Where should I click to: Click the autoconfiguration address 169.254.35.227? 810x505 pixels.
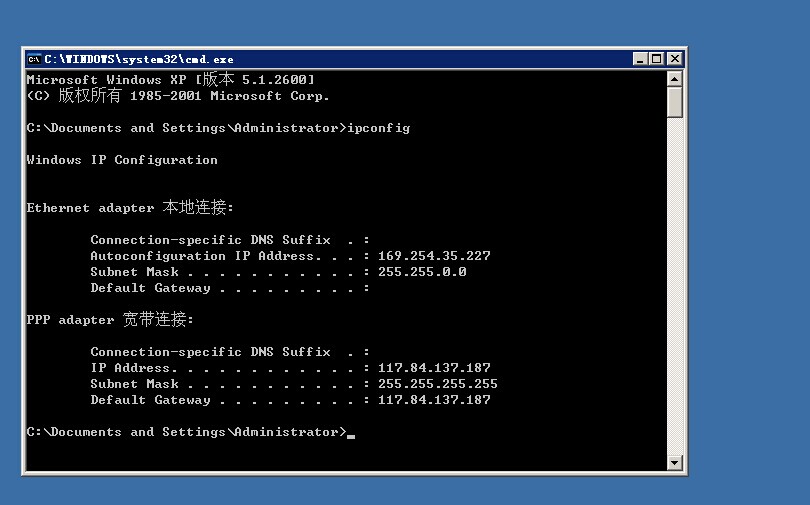click(434, 256)
